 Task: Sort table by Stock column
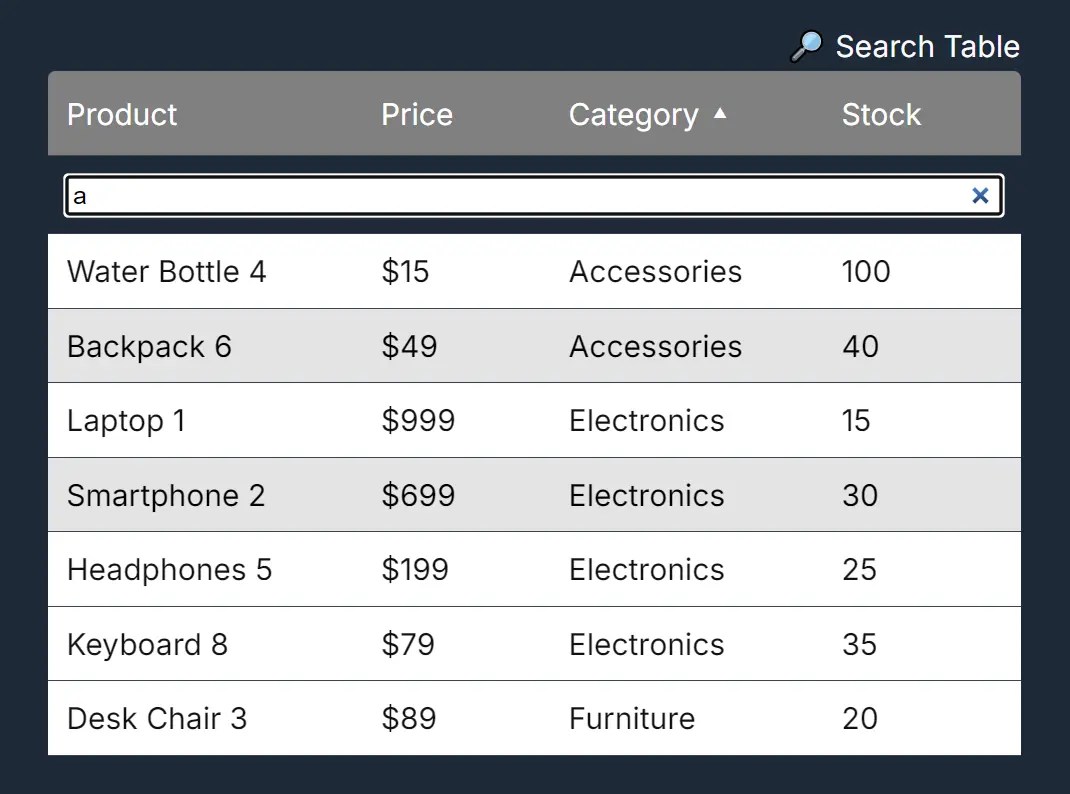881,115
